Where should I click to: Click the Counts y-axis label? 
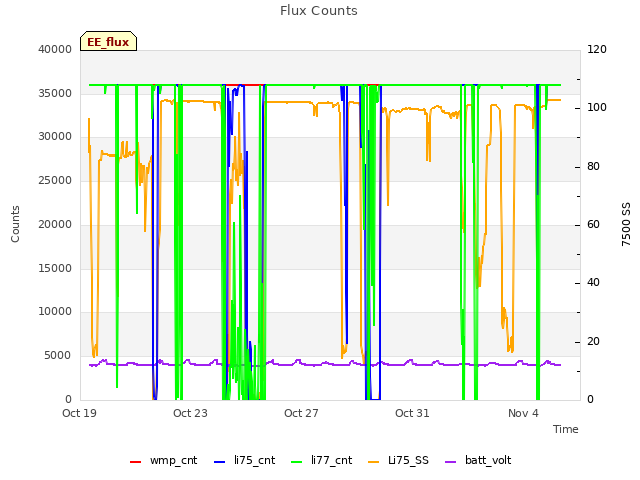point(16,224)
